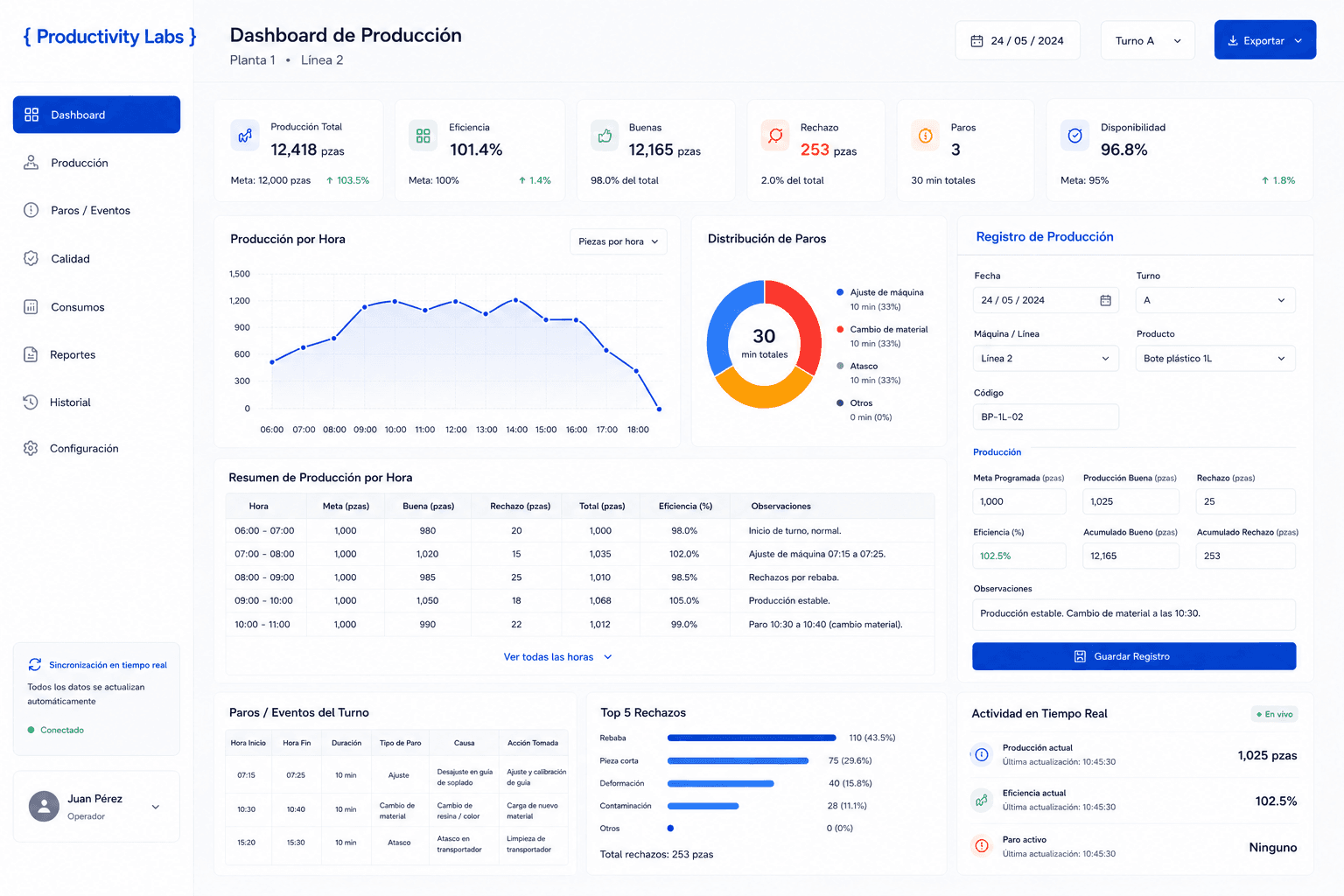The width and height of the screenshot is (1344, 896).
Task: Click the Producción person icon in sidebar
Action: tap(31, 163)
